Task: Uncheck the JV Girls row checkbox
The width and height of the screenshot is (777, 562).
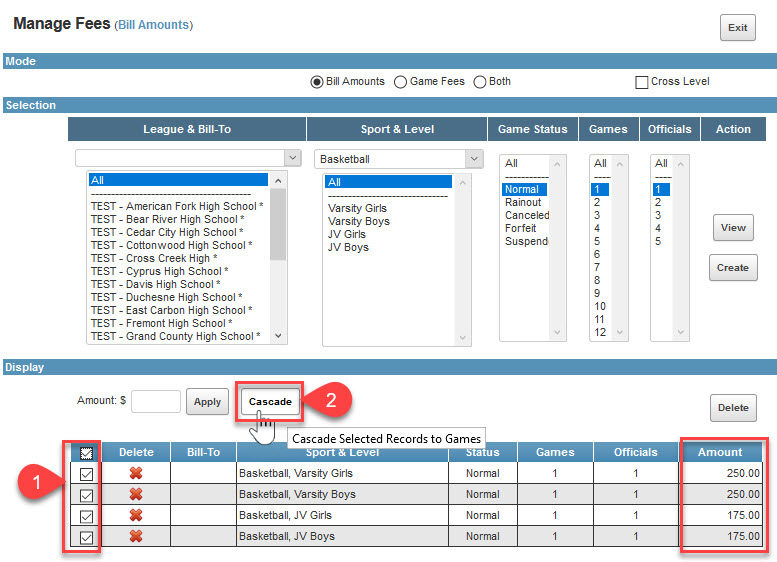Action: [86, 516]
